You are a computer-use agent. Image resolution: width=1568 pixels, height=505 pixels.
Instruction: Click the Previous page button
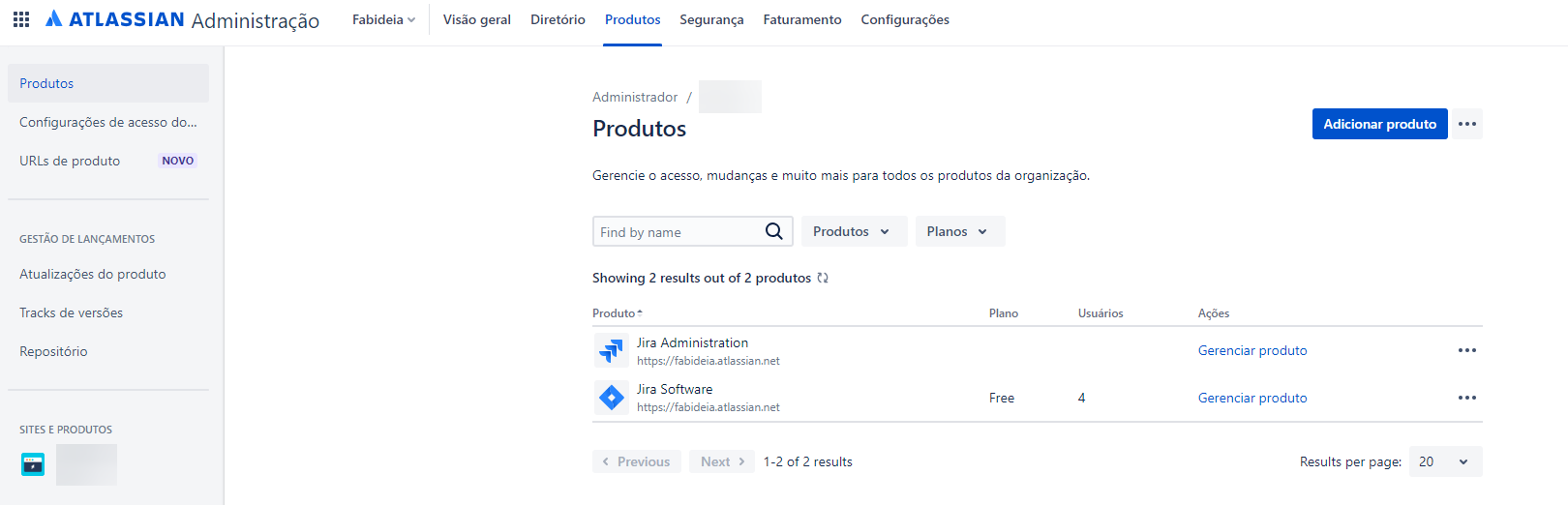[x=637, y=461]
